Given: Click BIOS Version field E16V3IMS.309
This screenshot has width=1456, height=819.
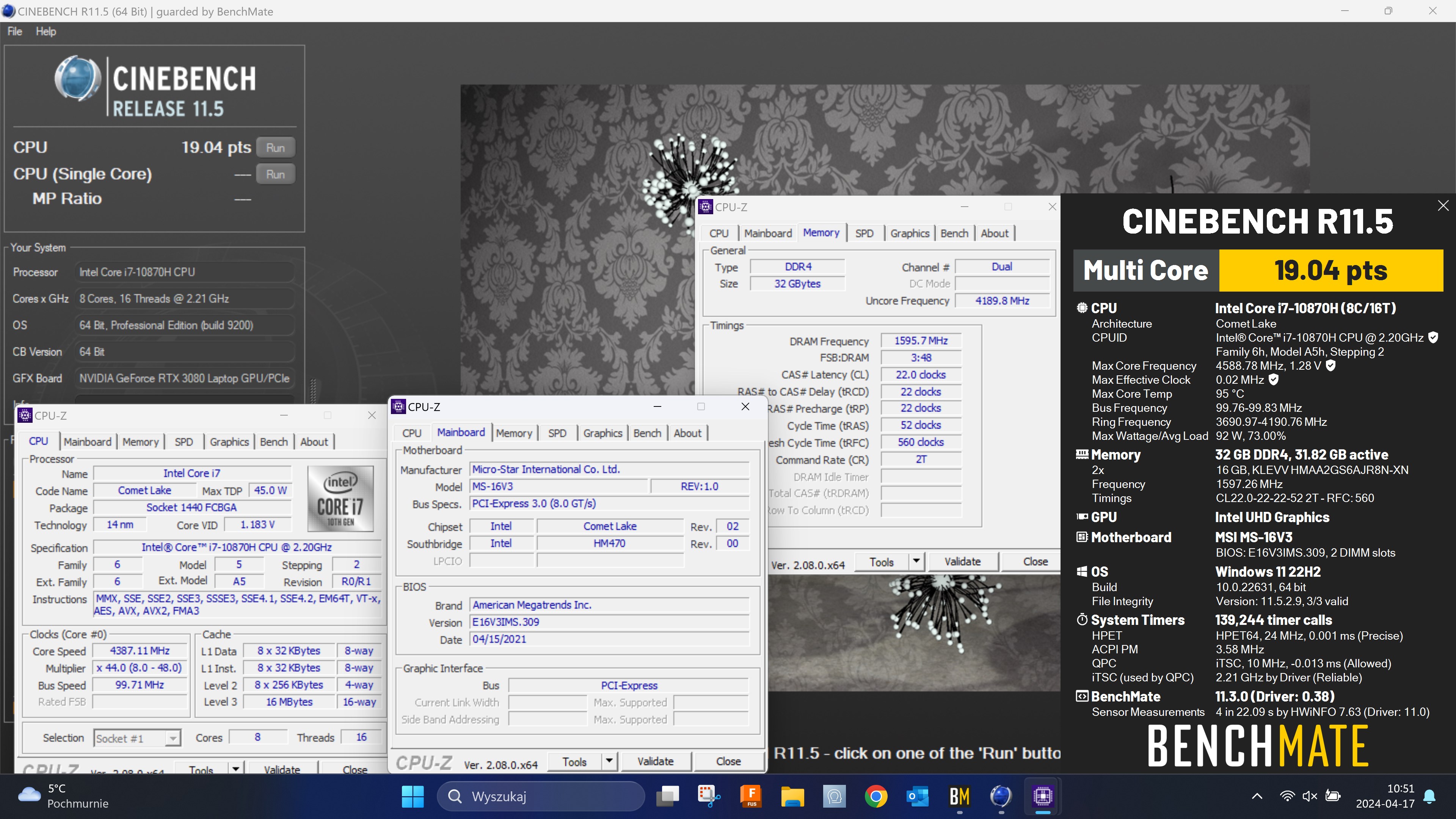Looking at the screenshot, I should [609, 622].
